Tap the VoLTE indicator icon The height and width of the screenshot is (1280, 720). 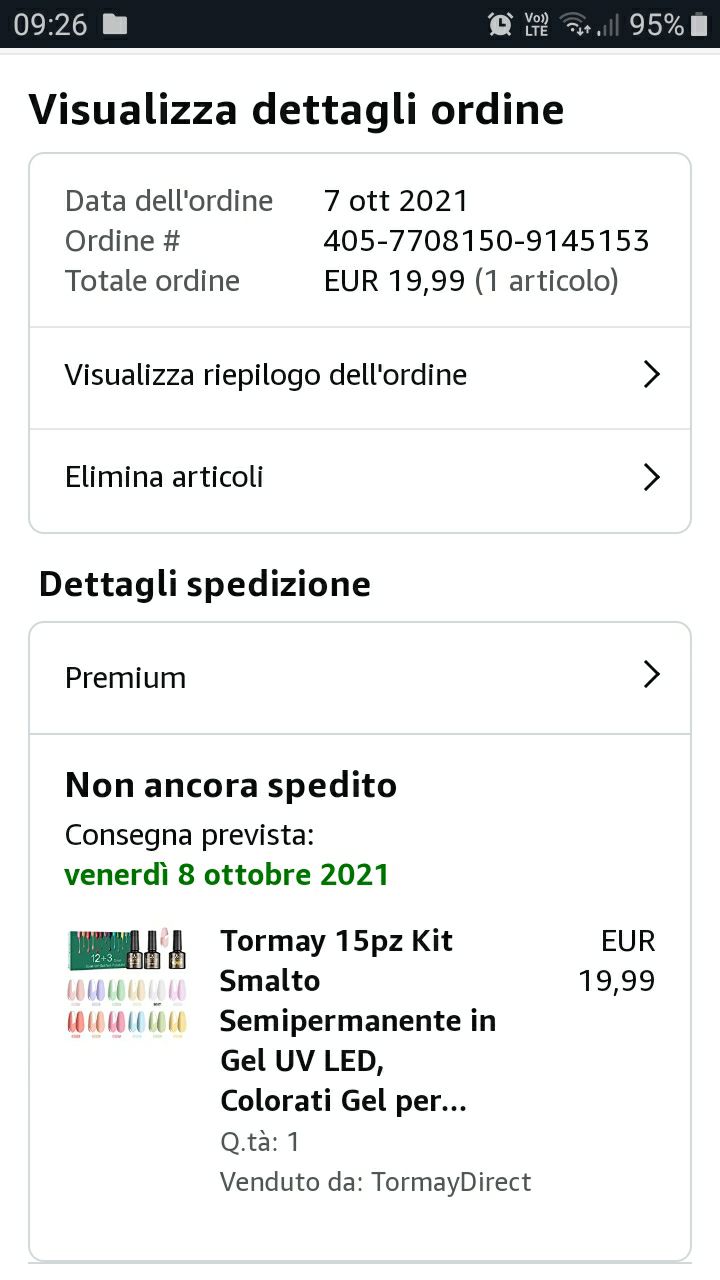(x=537, y=24)
